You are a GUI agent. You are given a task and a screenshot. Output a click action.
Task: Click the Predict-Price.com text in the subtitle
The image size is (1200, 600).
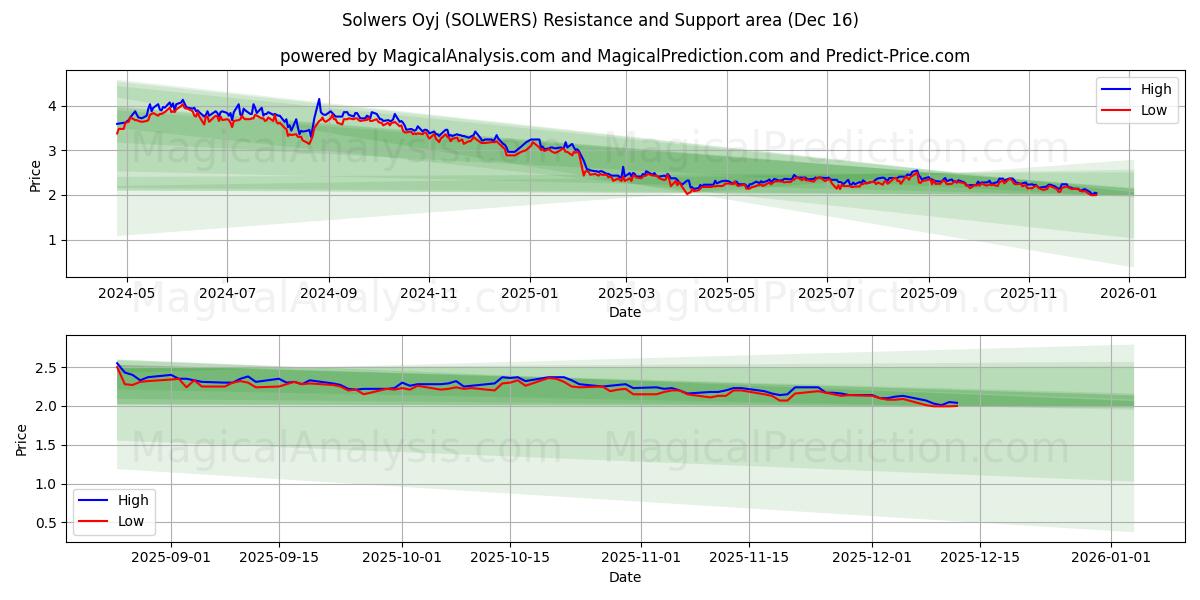(x=895, y=57)
